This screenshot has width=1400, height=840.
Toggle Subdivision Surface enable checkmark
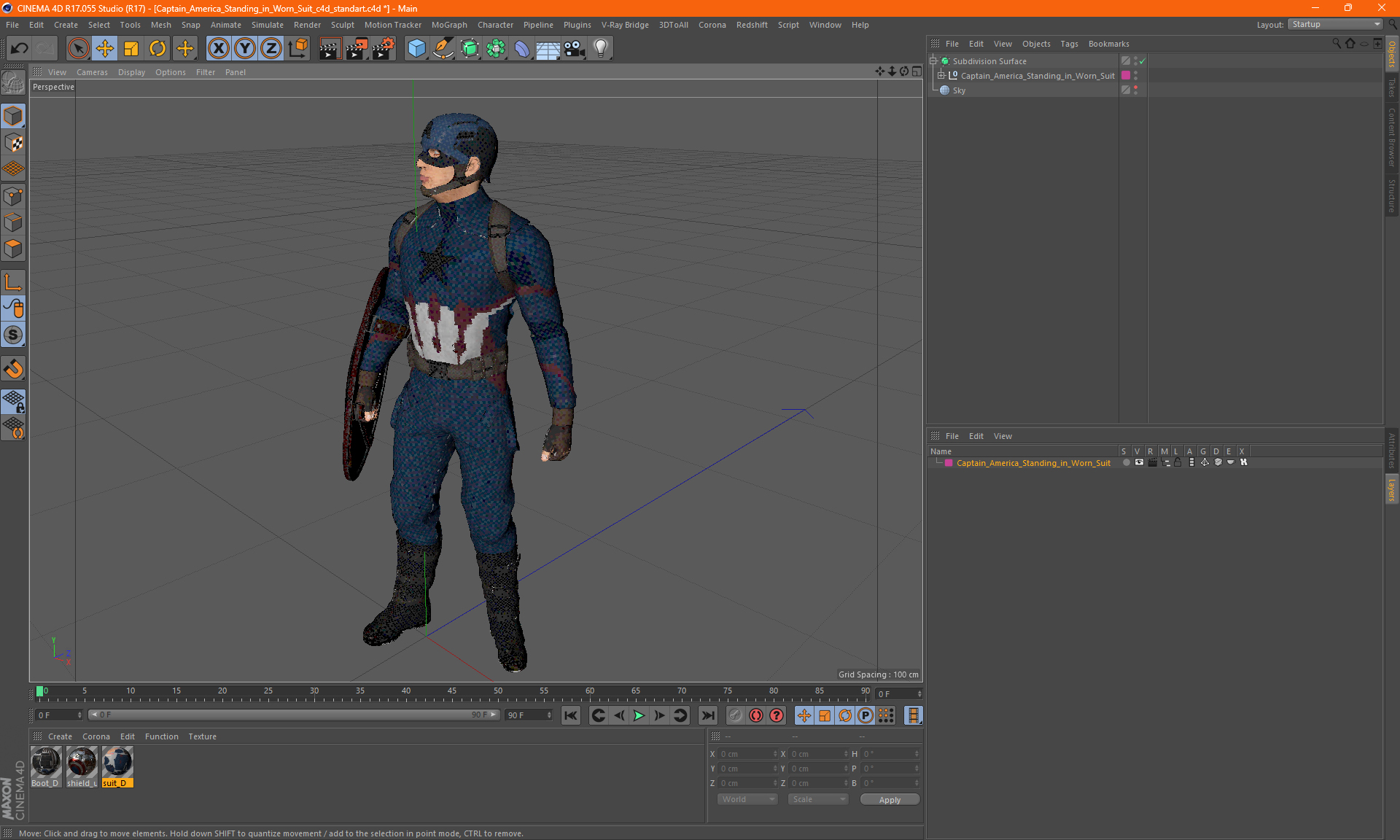tap(1142, 61)
